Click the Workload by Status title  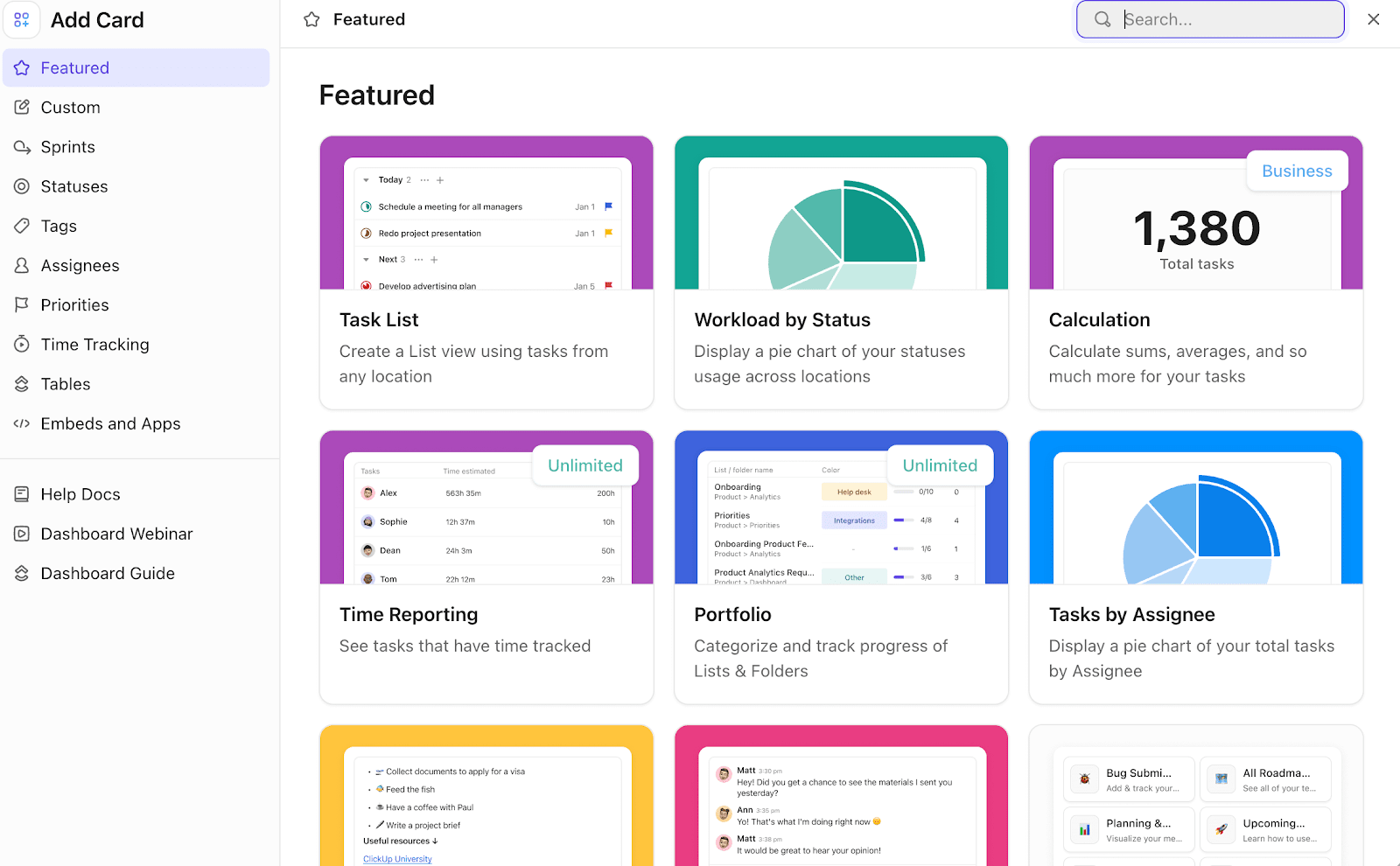point(782,320)
